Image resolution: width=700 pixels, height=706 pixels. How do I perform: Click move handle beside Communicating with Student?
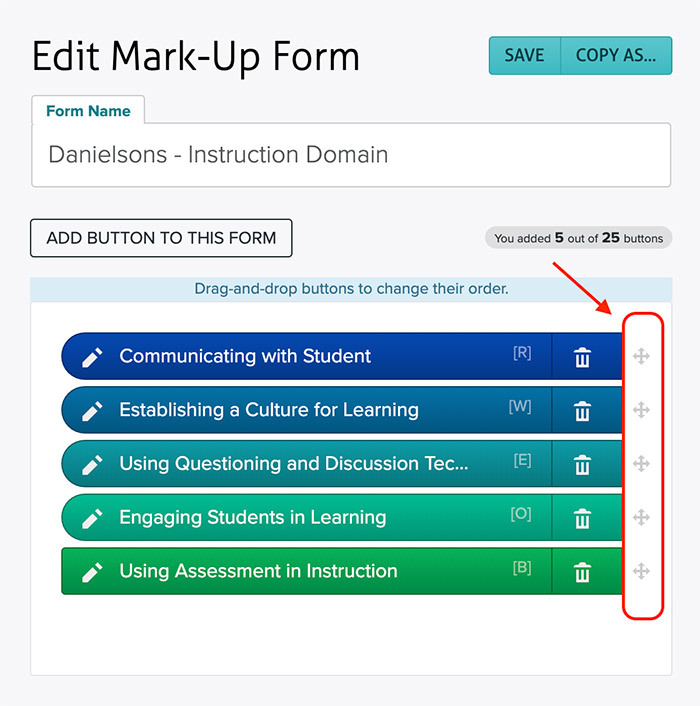click(642, 356)
